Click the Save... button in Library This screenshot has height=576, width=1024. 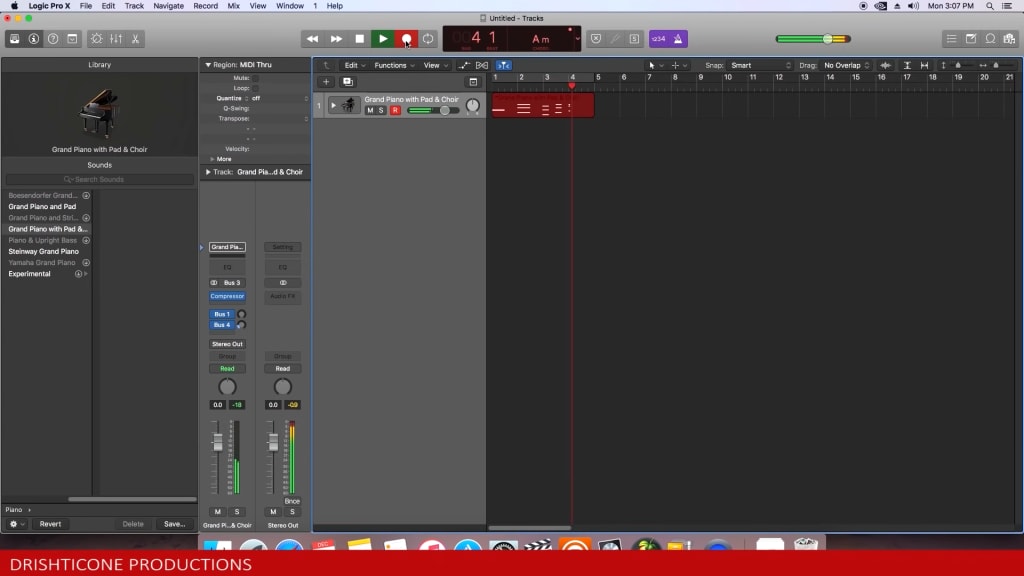point(174,524)
